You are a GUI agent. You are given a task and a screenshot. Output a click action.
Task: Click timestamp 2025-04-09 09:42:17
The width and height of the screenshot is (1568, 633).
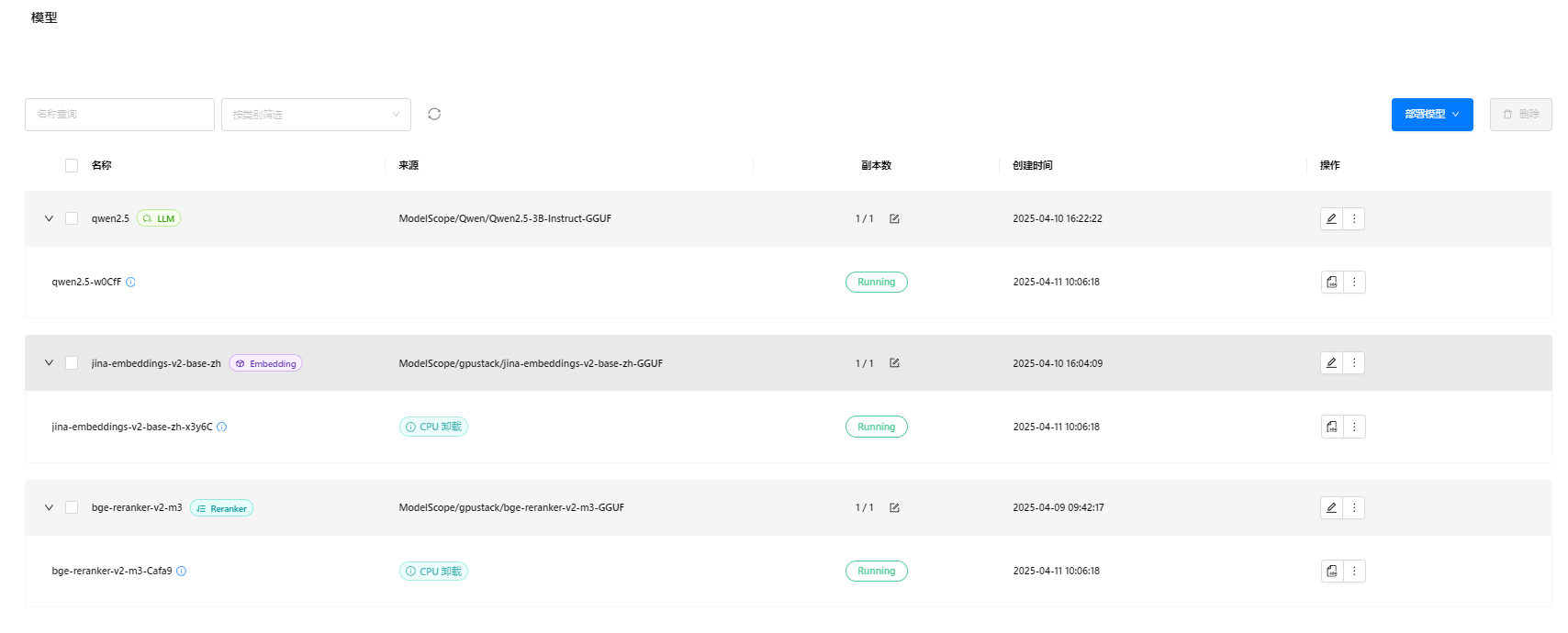pyautogui.click(x=1058, y=507)
